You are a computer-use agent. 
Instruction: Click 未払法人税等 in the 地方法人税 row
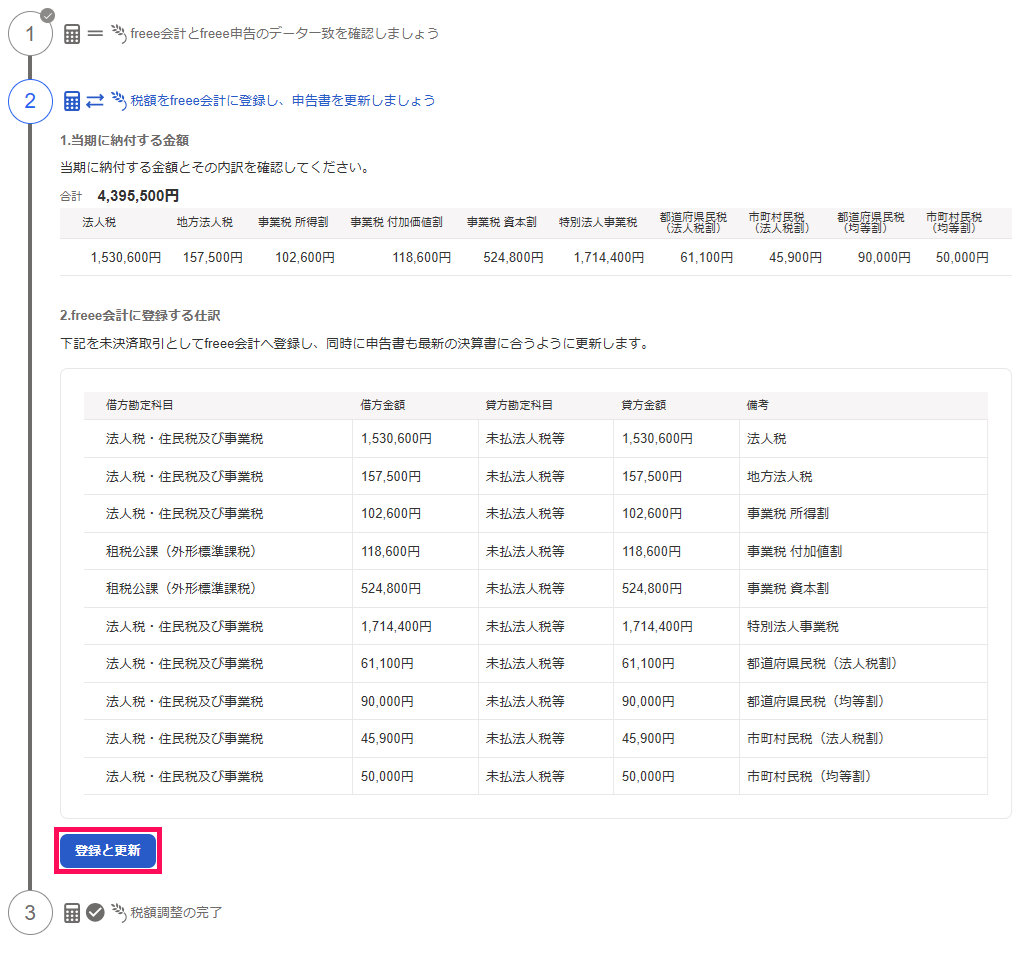(525, 477)
